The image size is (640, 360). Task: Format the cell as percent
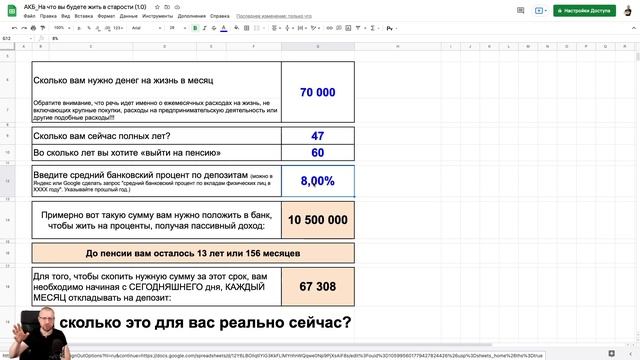(89, 28)
